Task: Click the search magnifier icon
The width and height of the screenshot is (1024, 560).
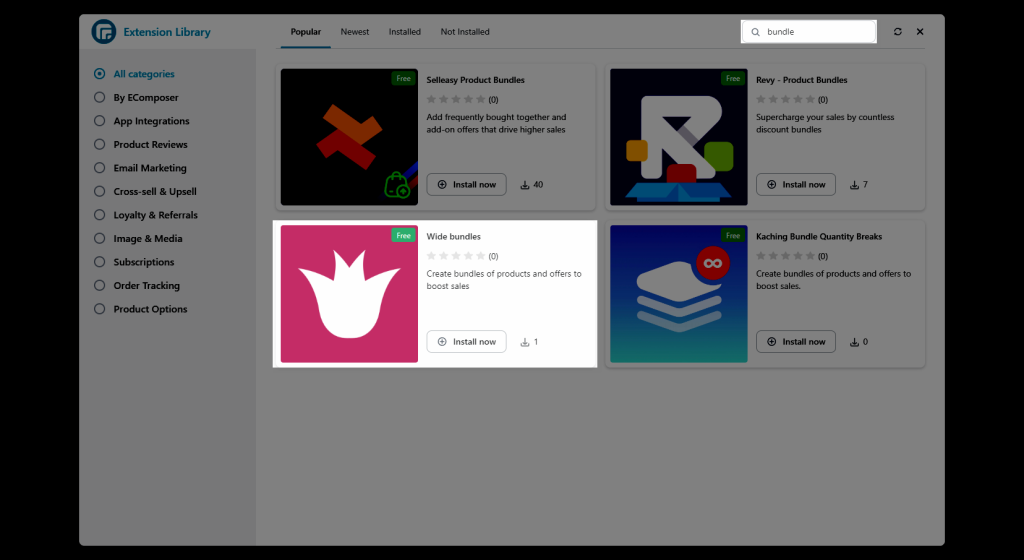Action: [x=756, y=32]
